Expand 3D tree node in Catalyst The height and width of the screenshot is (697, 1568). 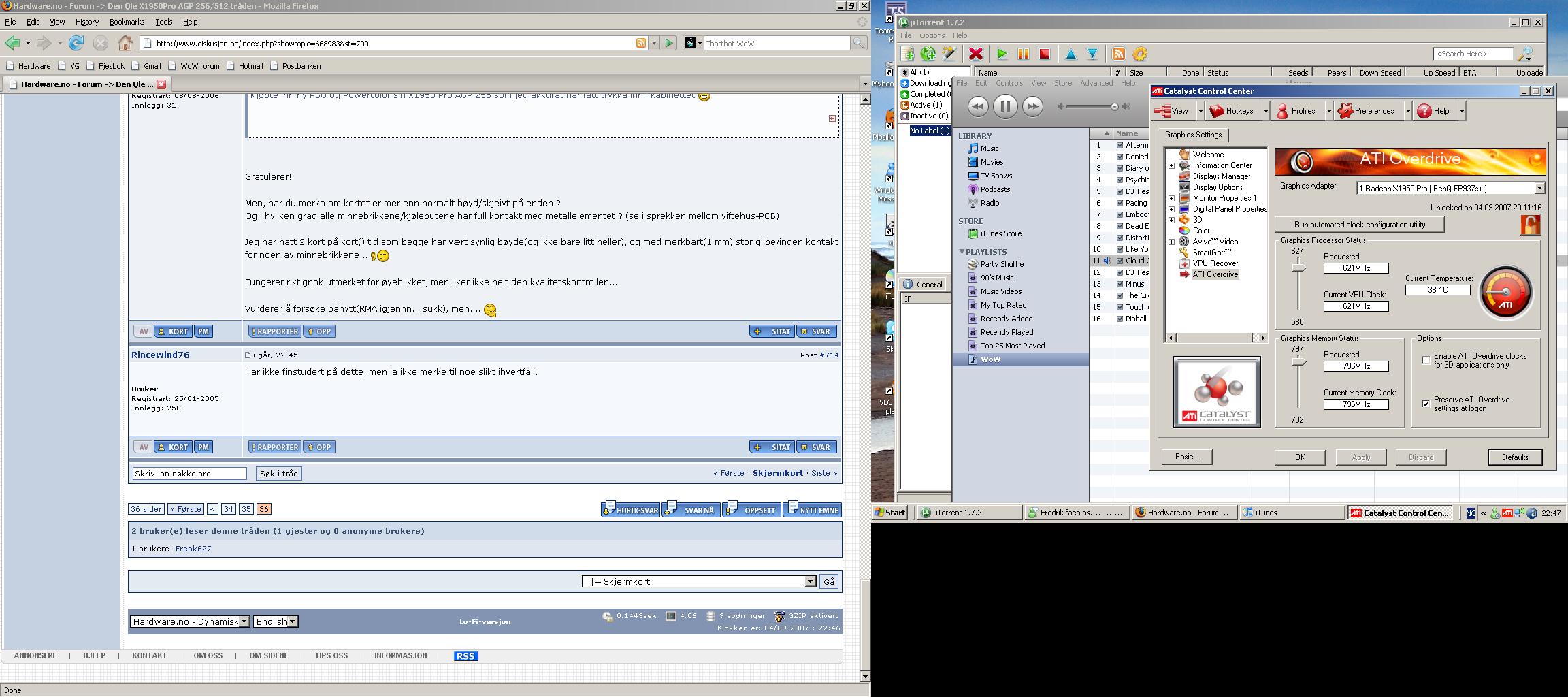[1171, 220]
